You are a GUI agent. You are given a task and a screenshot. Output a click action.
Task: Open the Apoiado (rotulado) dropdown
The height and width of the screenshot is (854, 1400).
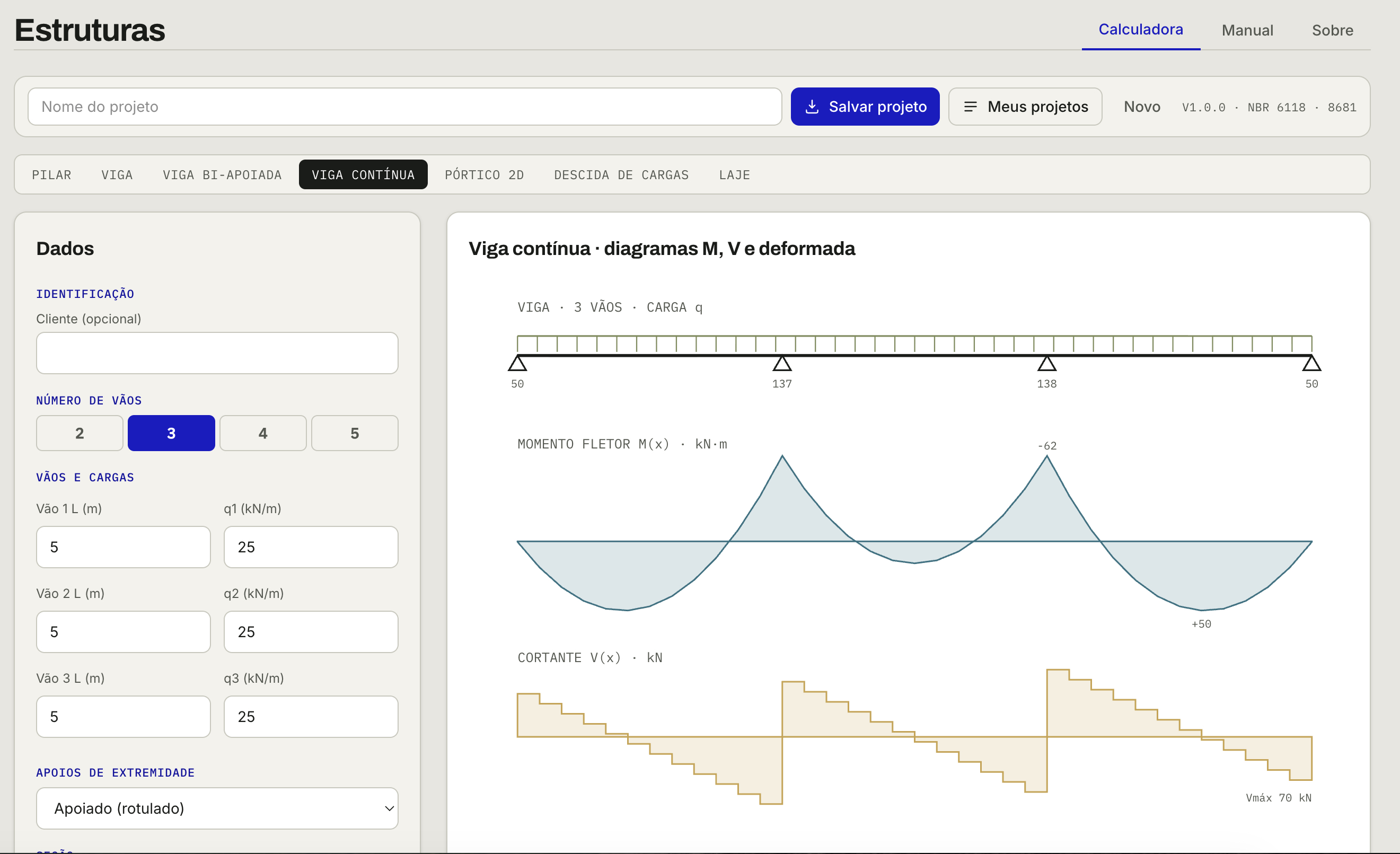[217, 808]
